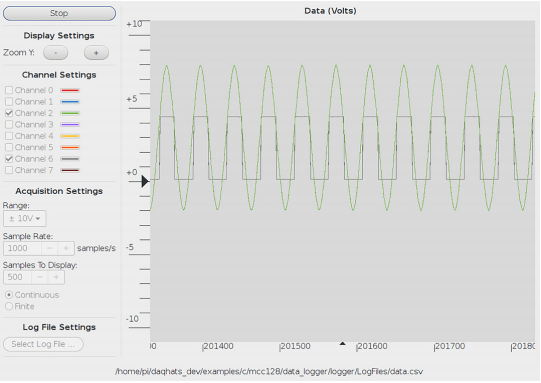
Task: Increase Samples To Display with plus stepper
Action: tap(56, 277)
